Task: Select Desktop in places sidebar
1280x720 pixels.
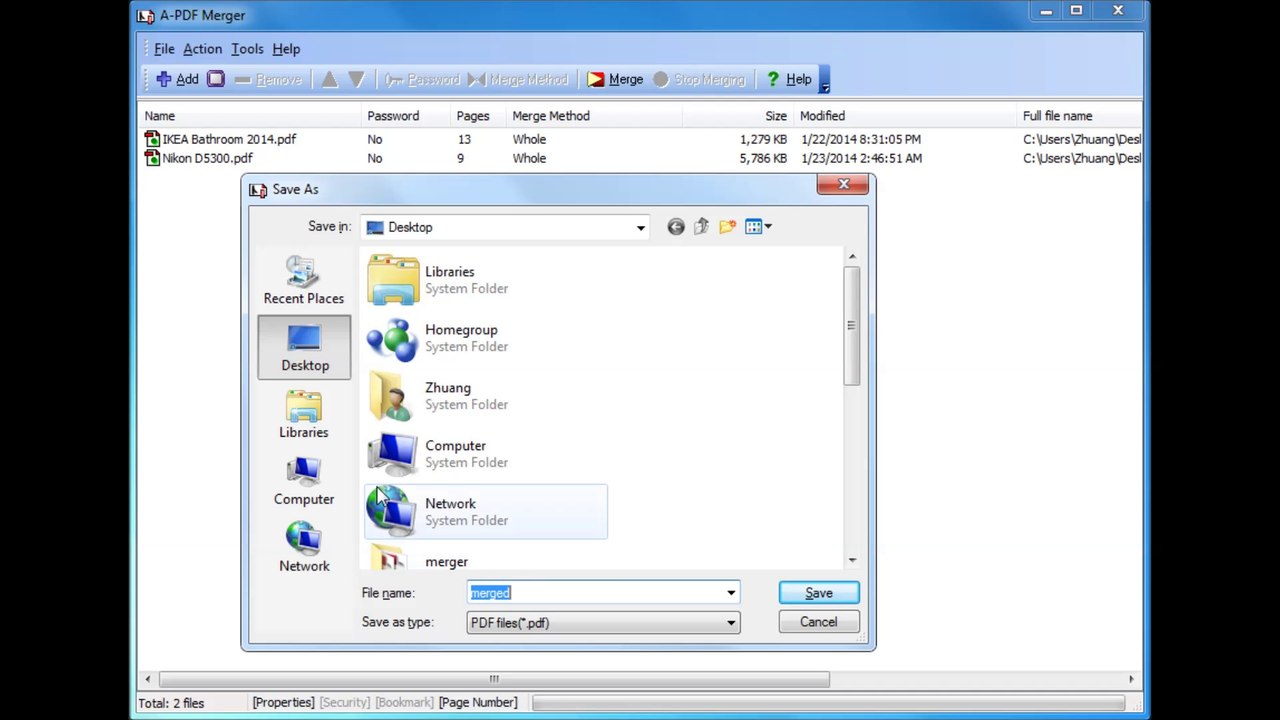Action: coord(304,347)
